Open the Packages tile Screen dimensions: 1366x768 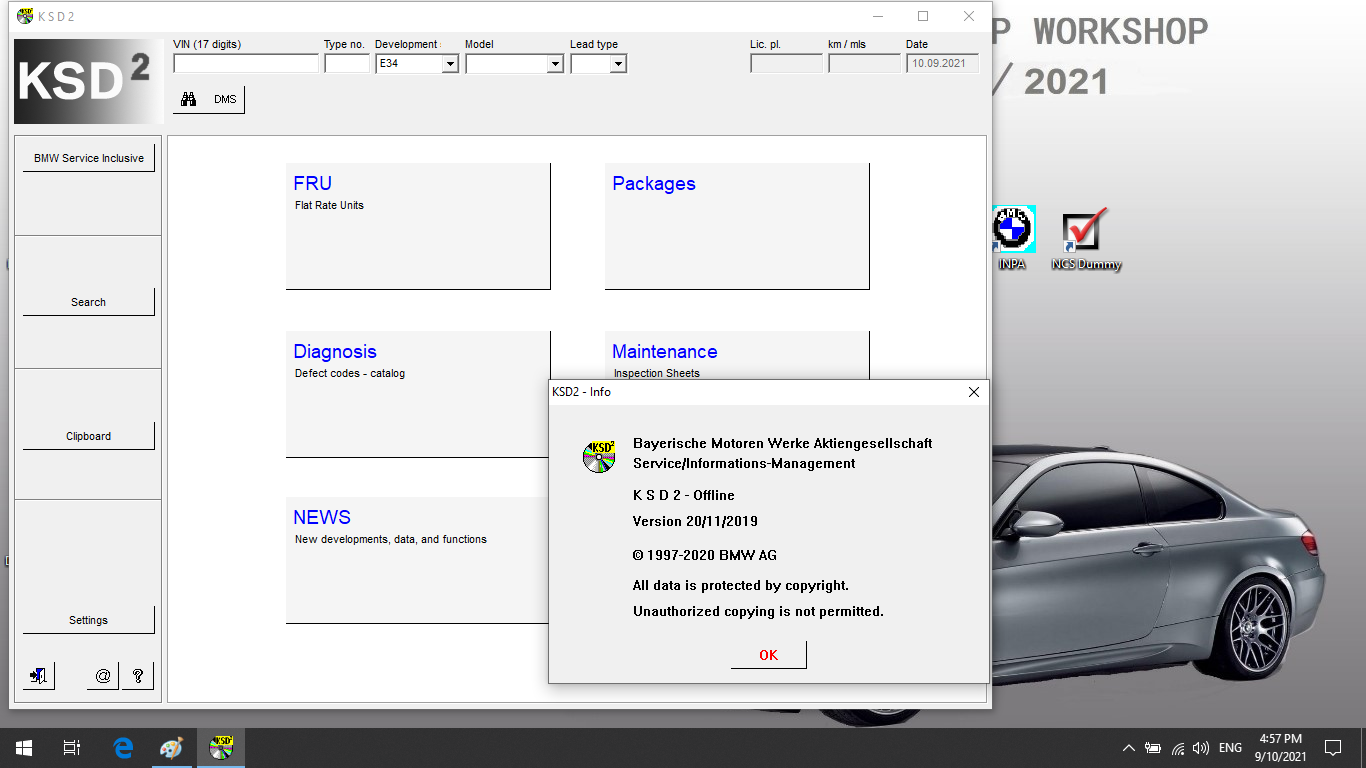coord(737,226)
